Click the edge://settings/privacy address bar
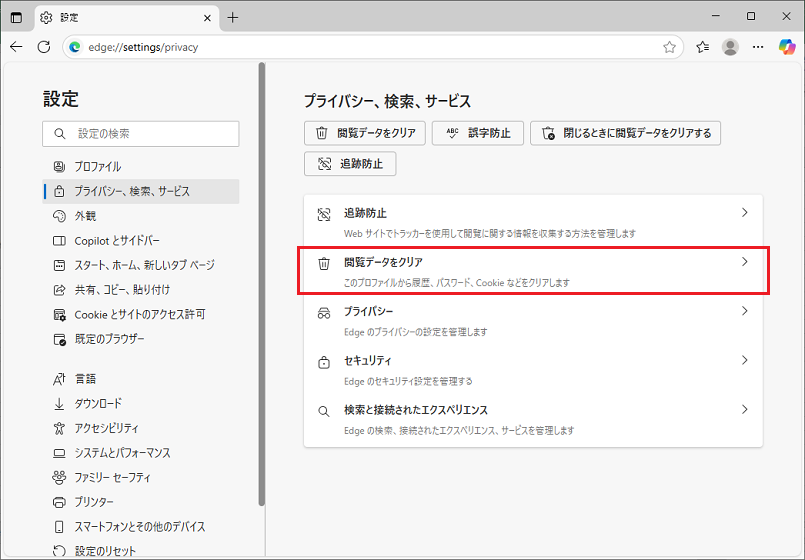Image resolution: width=805 pixels, height=560 pixels. coord(372,47)
